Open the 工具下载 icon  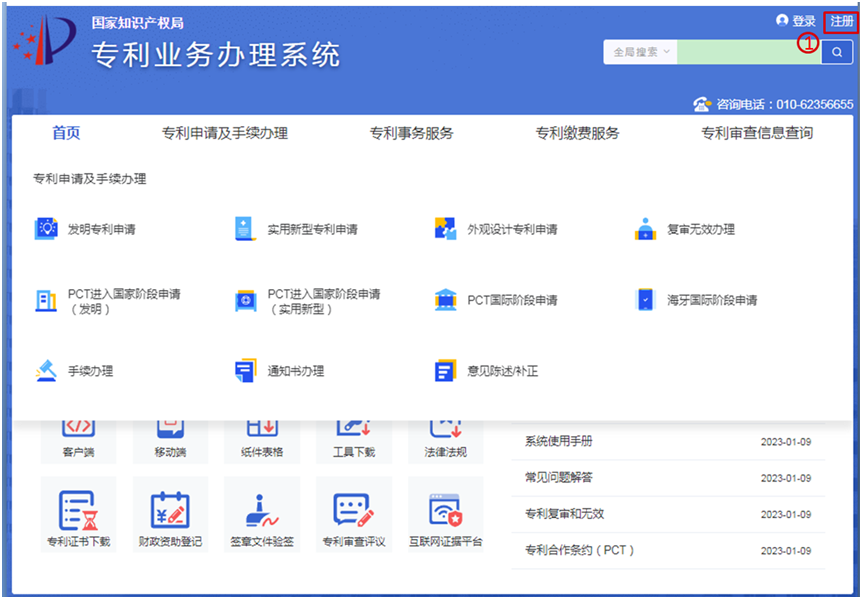[353, 428]
